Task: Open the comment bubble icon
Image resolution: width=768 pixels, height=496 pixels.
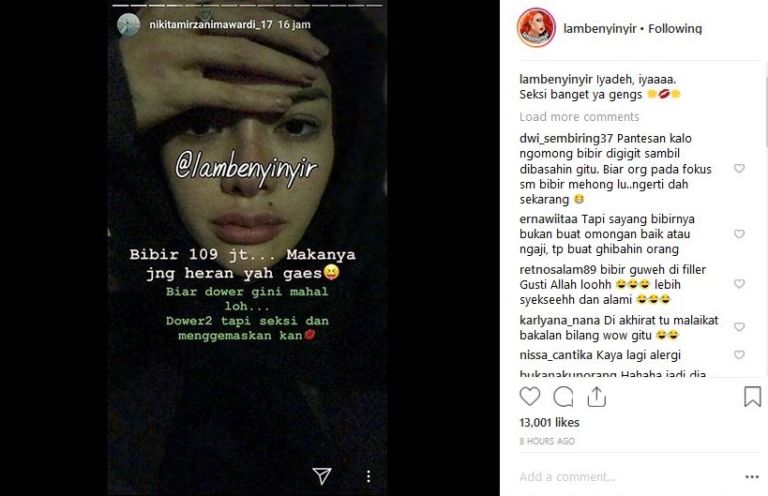Action: (563, 397)
